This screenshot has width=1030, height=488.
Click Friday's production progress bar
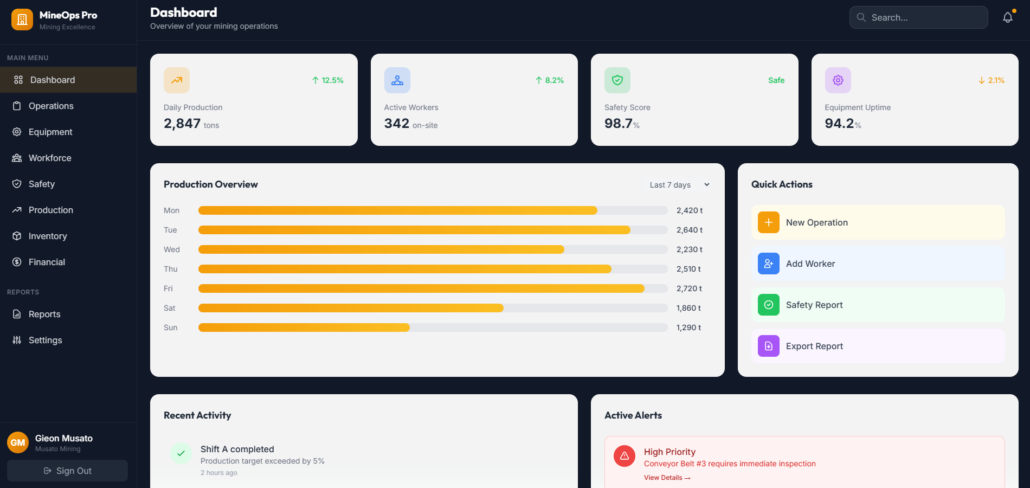[x=432, y=288]
